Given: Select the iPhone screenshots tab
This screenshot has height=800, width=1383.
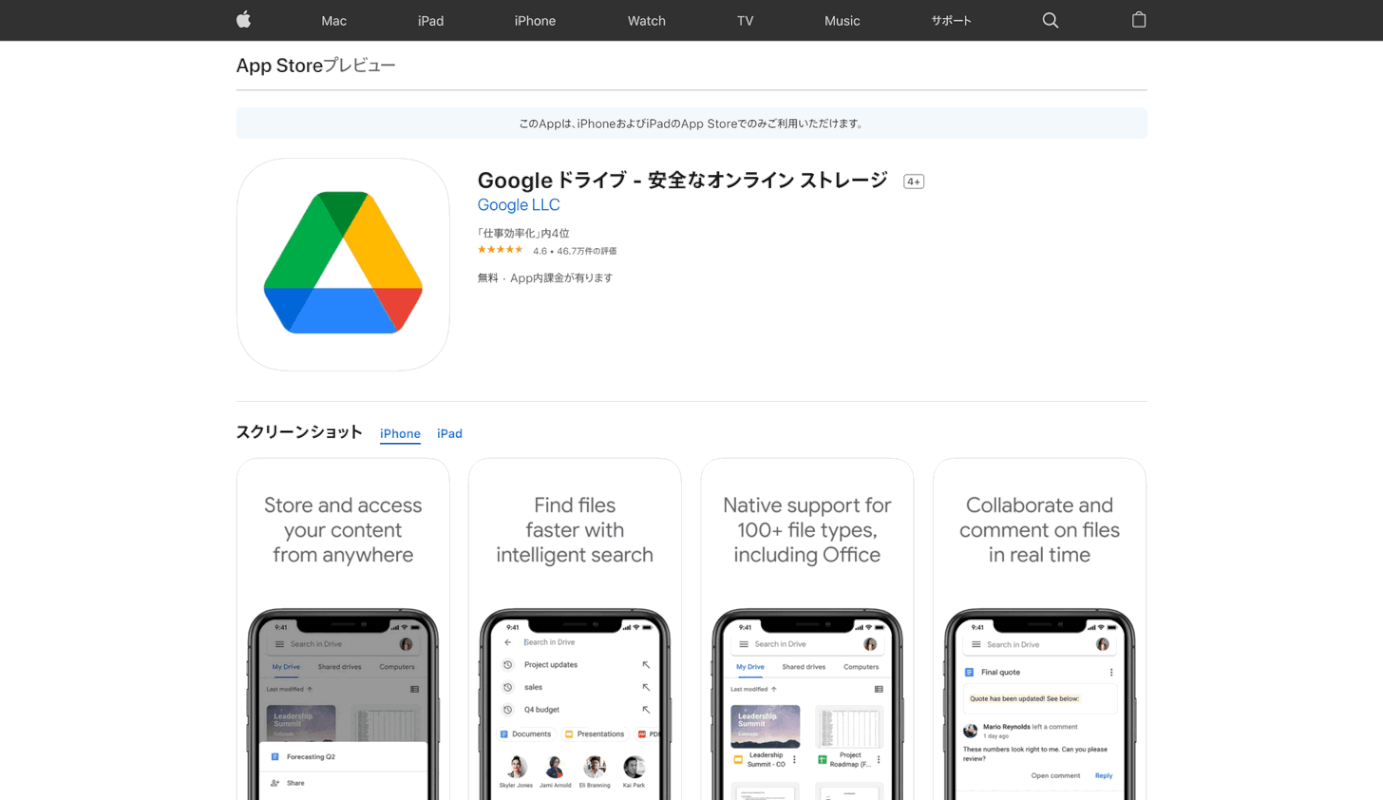Looking at the screenshot, I should (x=400, y=433).
